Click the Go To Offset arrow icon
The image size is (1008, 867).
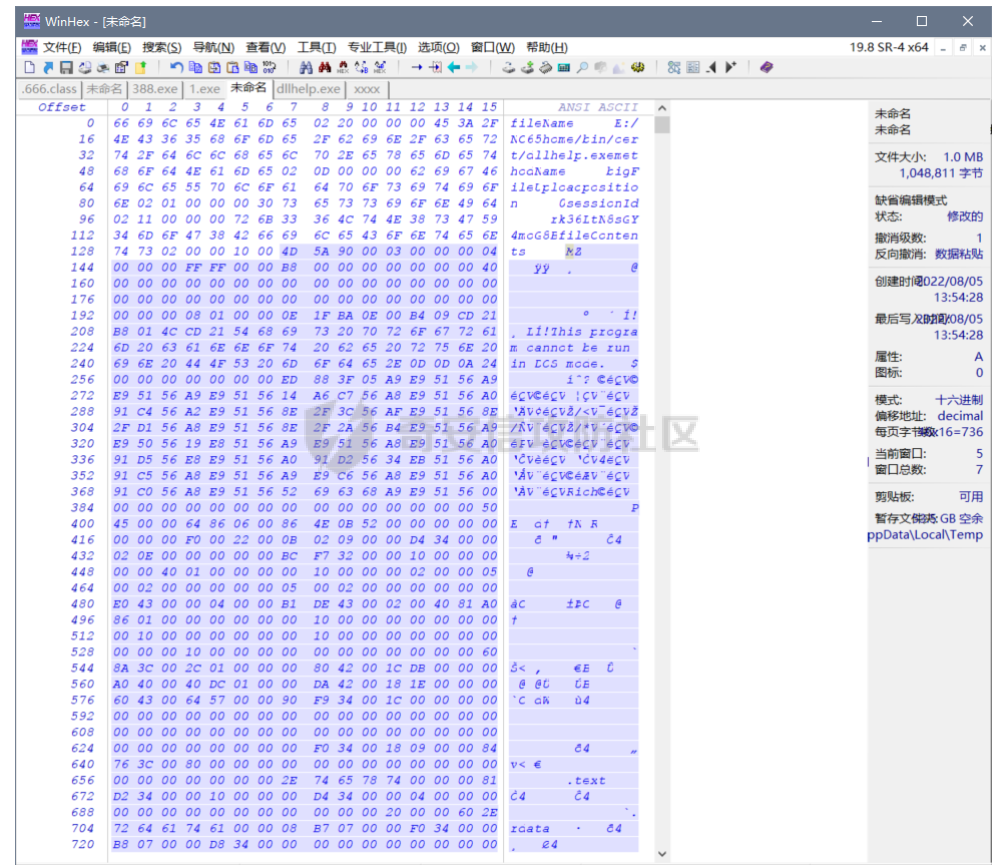pos(417,67)
